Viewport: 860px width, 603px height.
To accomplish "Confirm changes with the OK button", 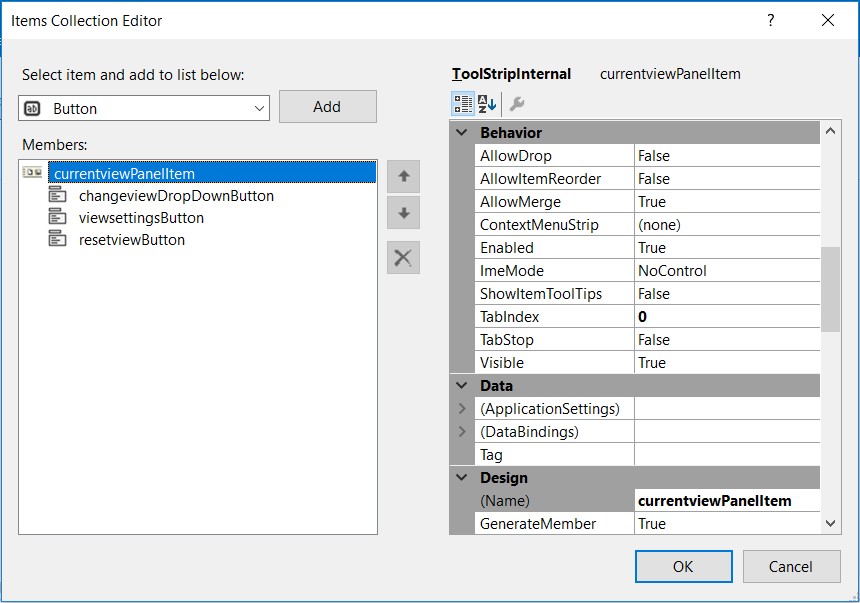I will click(x=683, y=566).
